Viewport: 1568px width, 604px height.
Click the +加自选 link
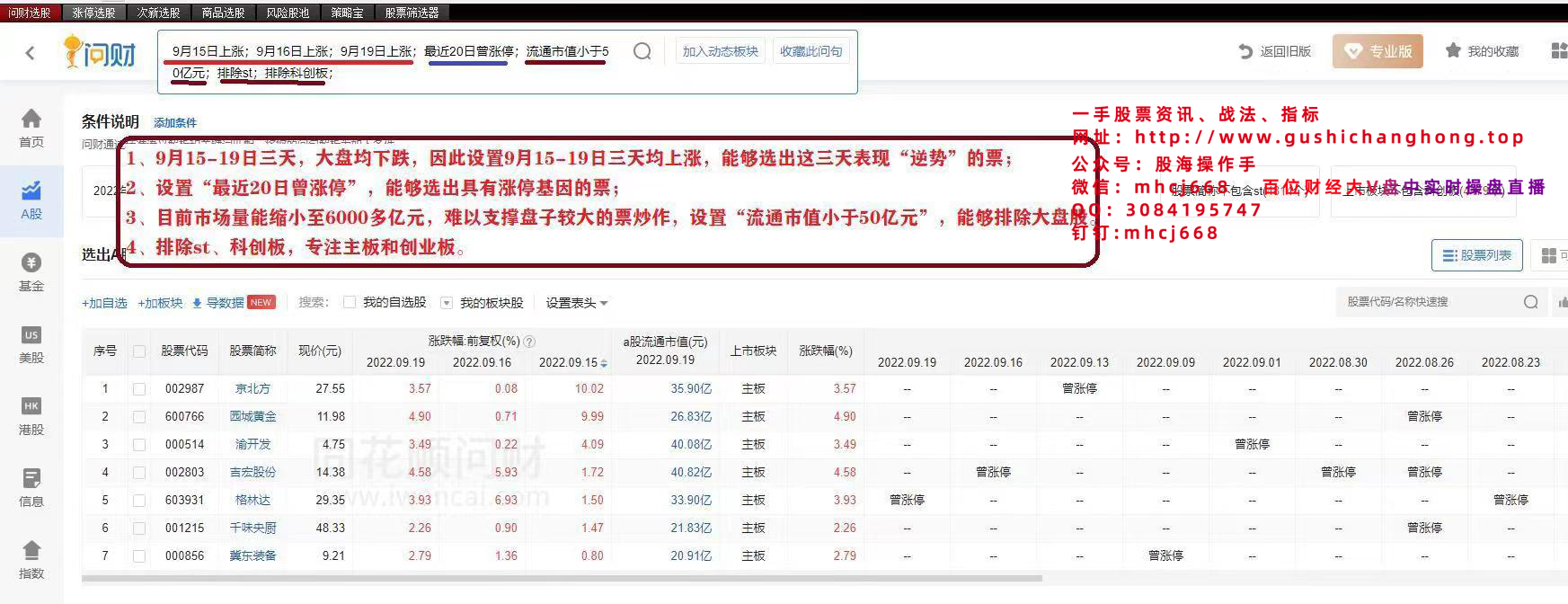click(105, 303)
